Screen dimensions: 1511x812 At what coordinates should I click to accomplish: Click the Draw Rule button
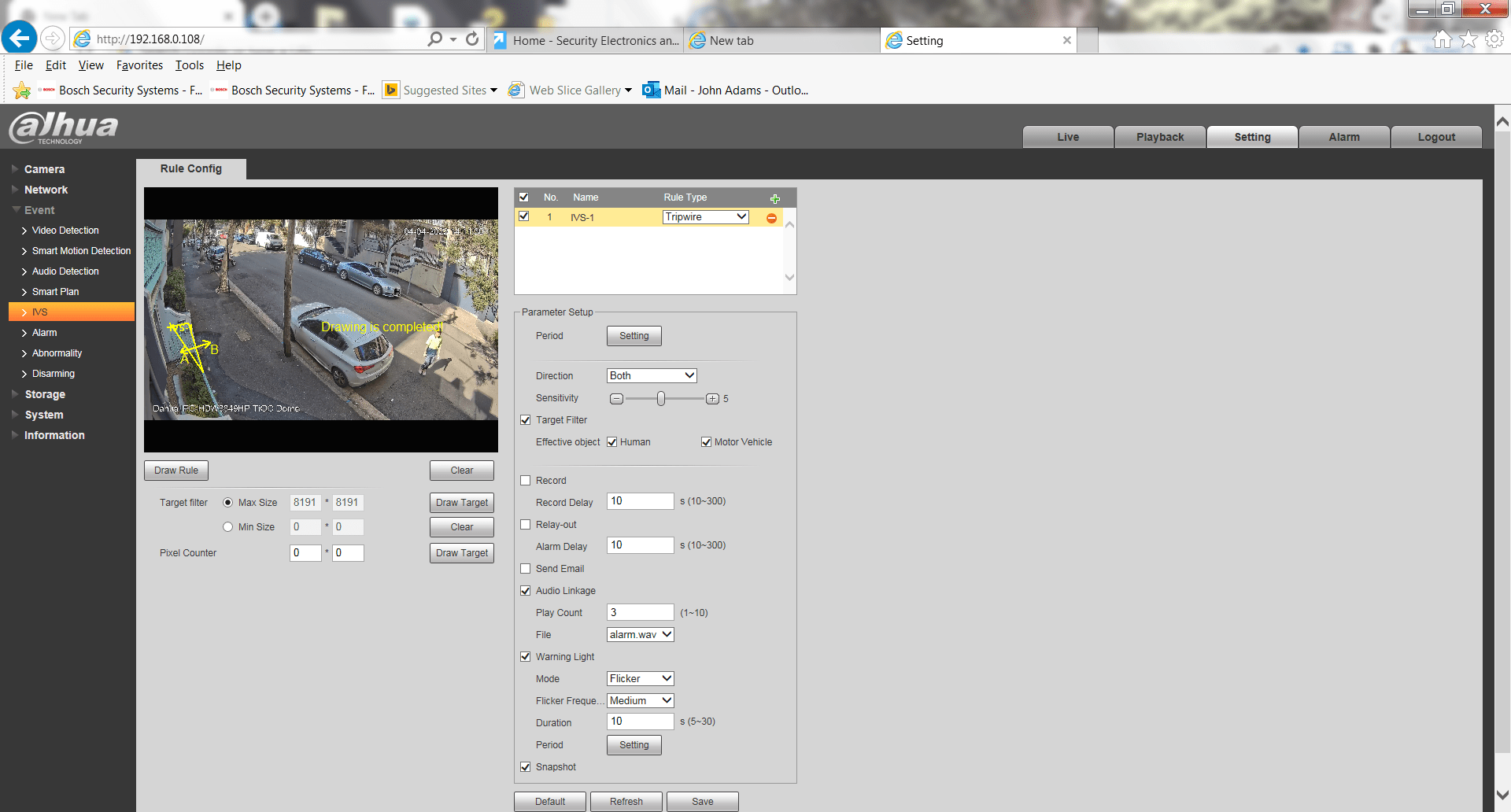(x=176, y=471)
